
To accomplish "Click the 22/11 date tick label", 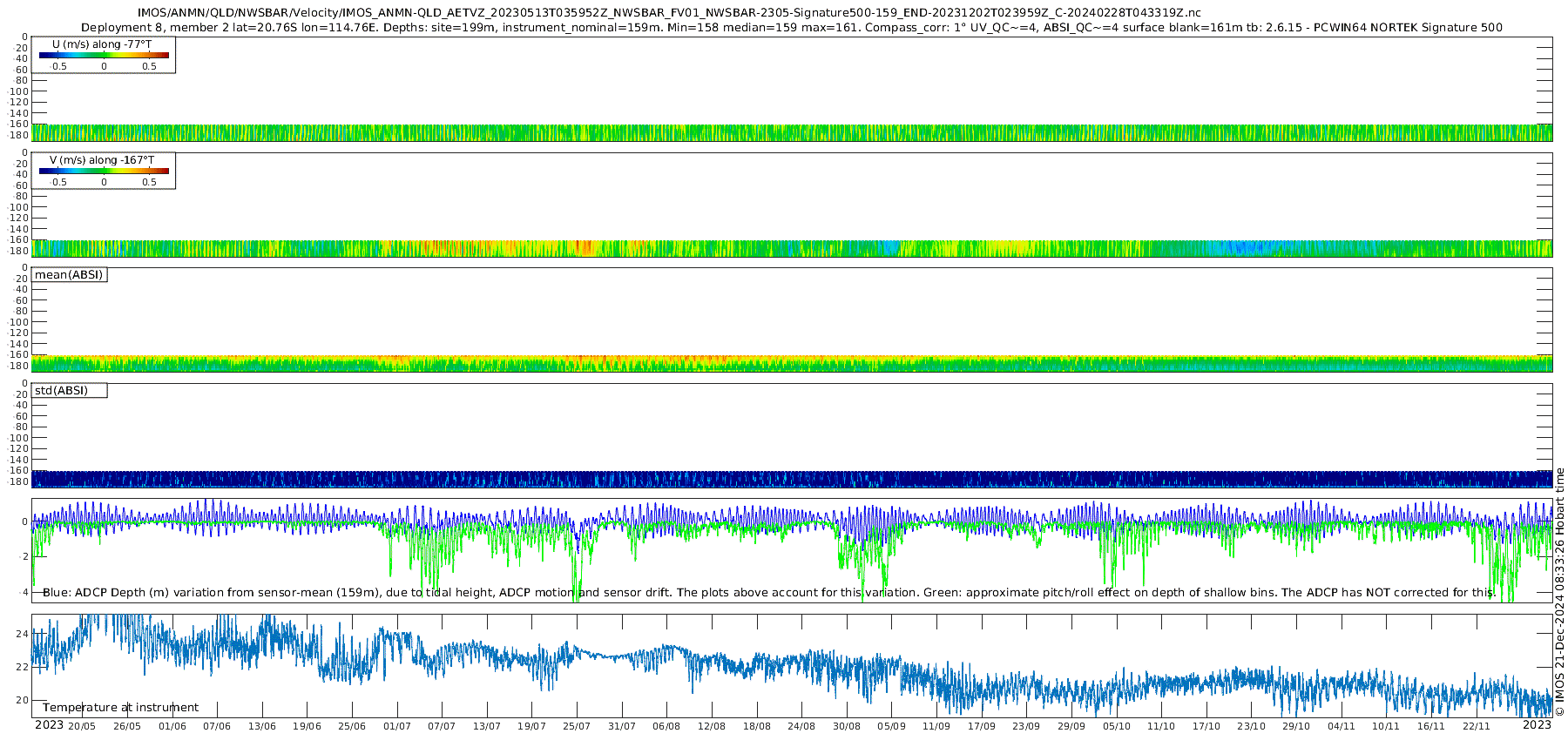I will 1476,726.
